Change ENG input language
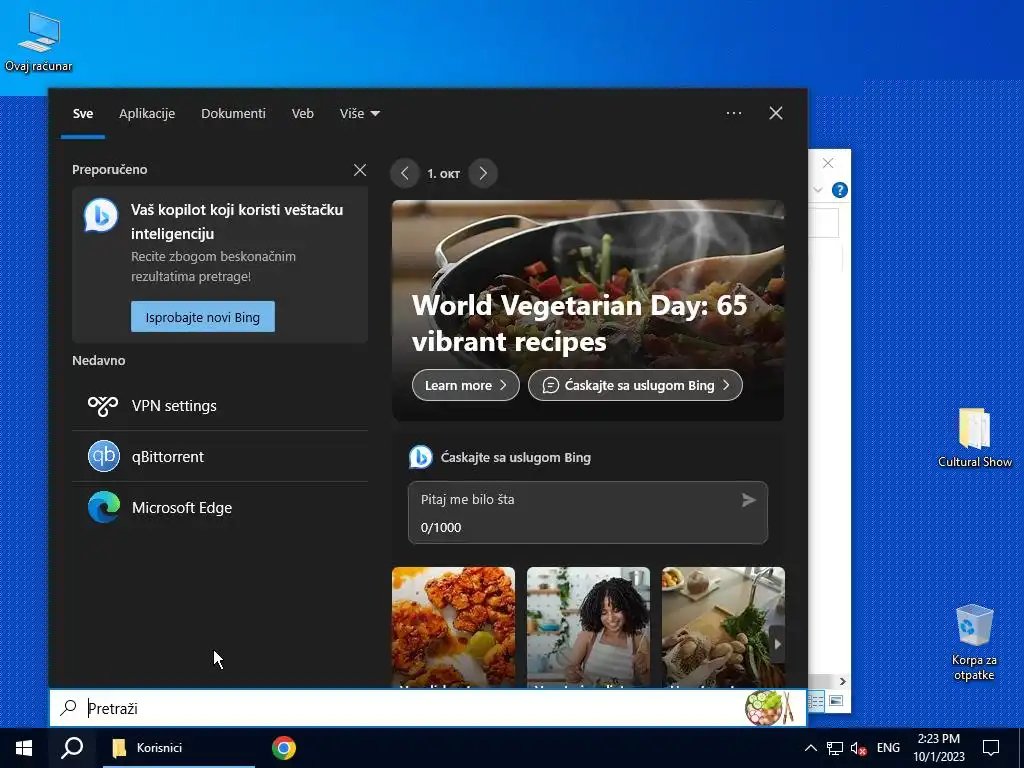 pos(888,748)
